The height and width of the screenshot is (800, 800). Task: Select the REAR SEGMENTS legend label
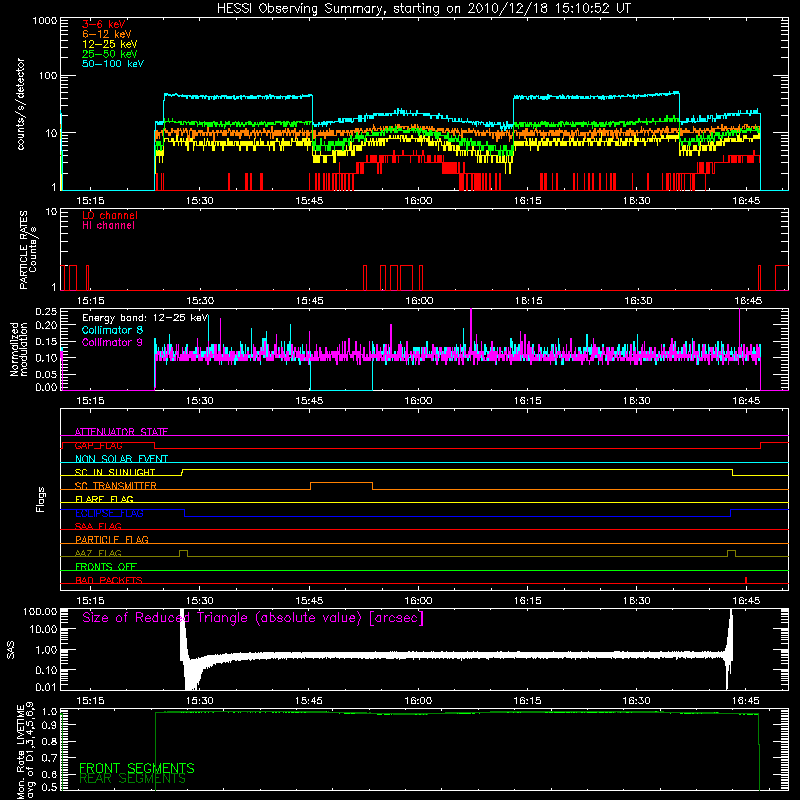pos(133,779)
